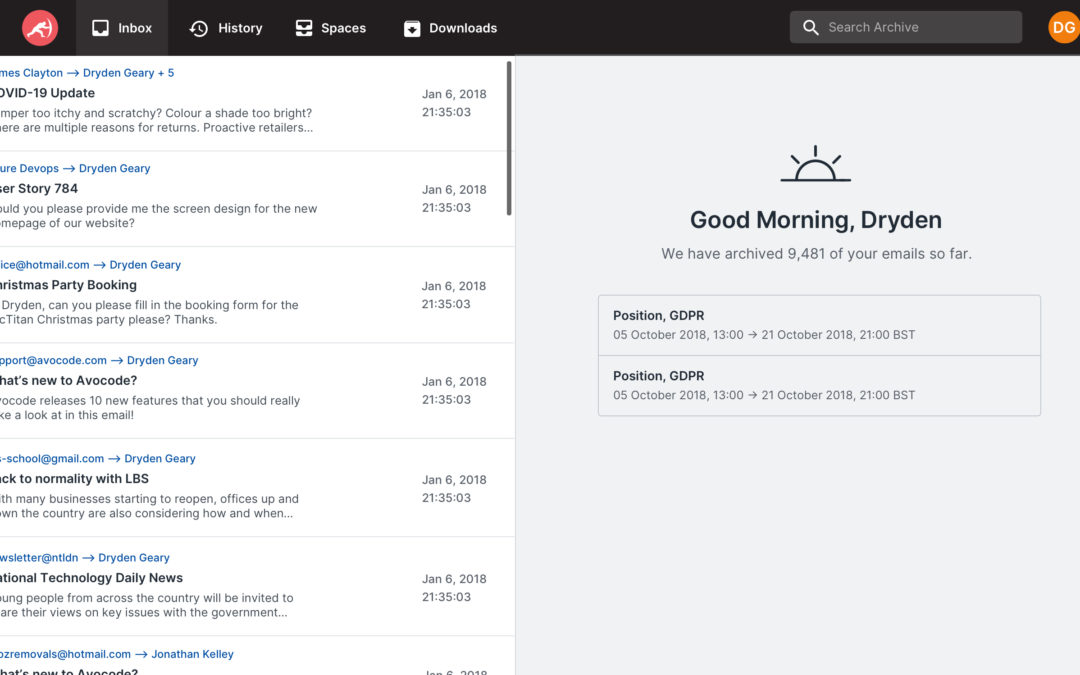Click the red app logo icon
Screen dimensions: 1080x675
tap(40, 28)
